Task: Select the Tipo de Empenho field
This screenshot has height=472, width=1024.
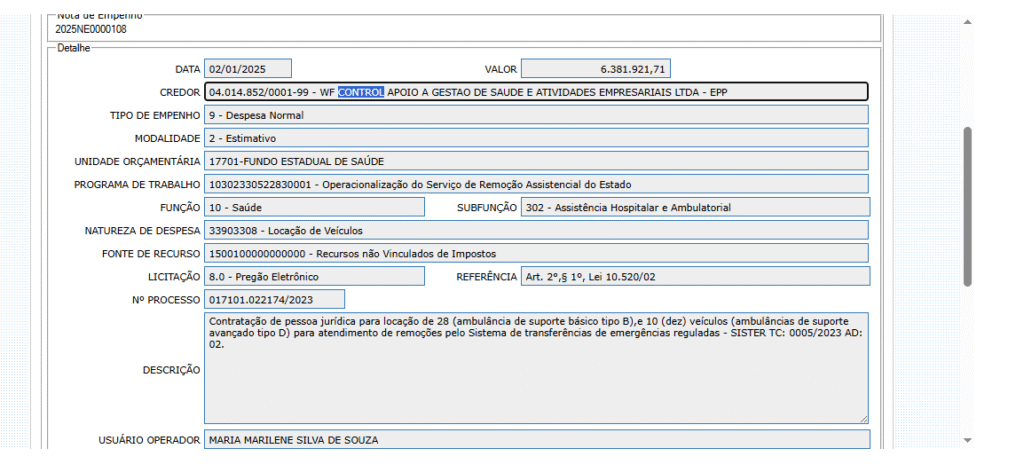Action: (x=537, y=115)
